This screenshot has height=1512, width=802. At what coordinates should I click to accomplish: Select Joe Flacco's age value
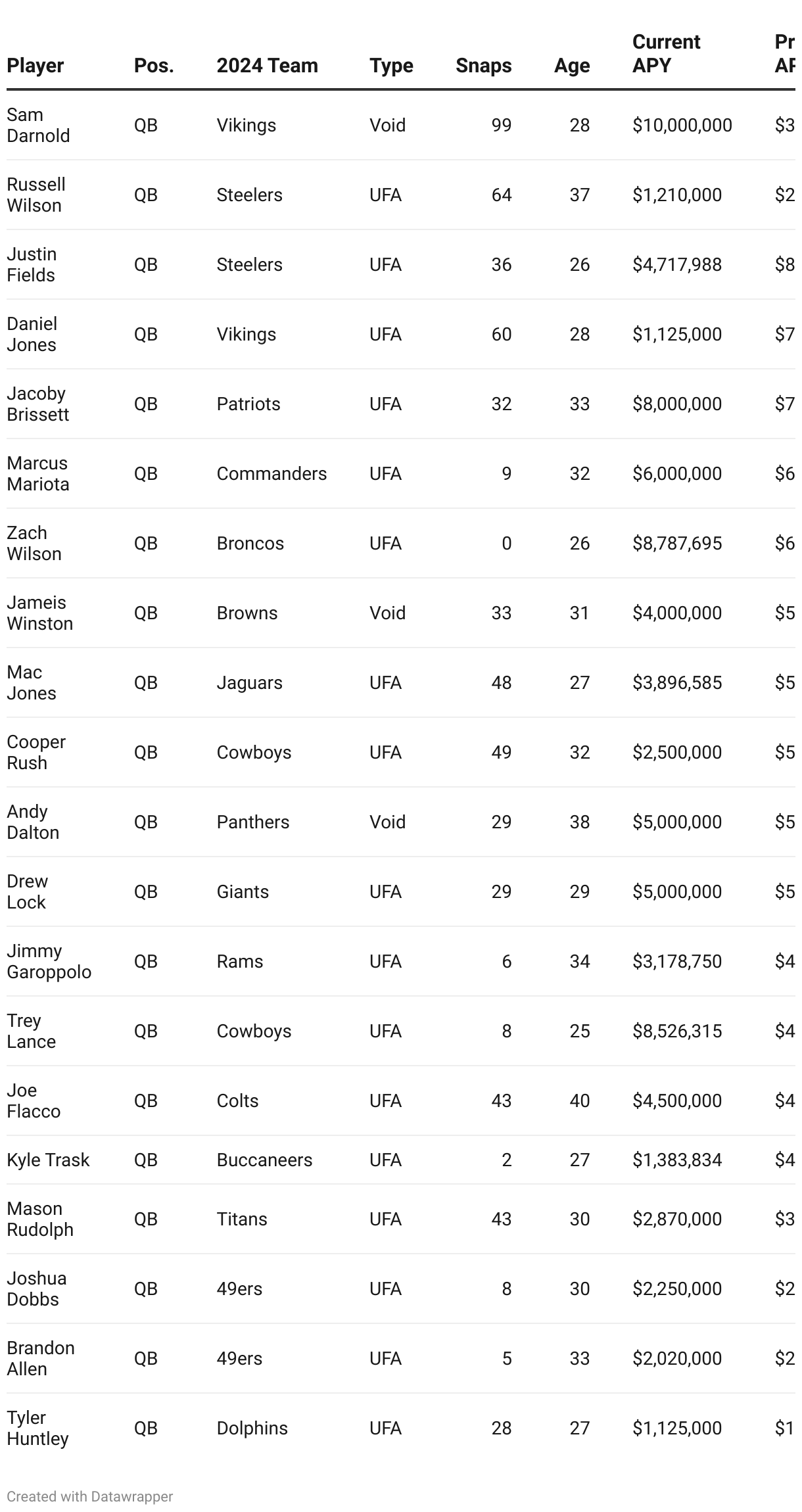[579, 1100]
